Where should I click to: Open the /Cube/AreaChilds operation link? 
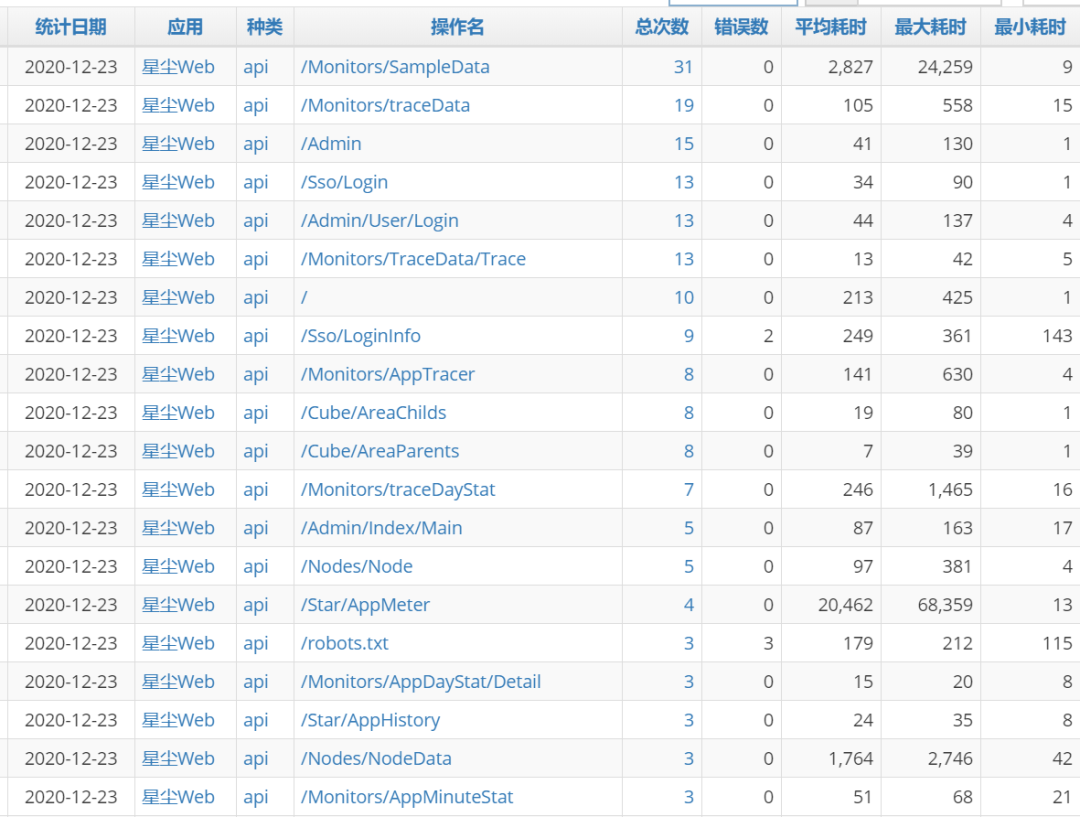click(373, 413)
